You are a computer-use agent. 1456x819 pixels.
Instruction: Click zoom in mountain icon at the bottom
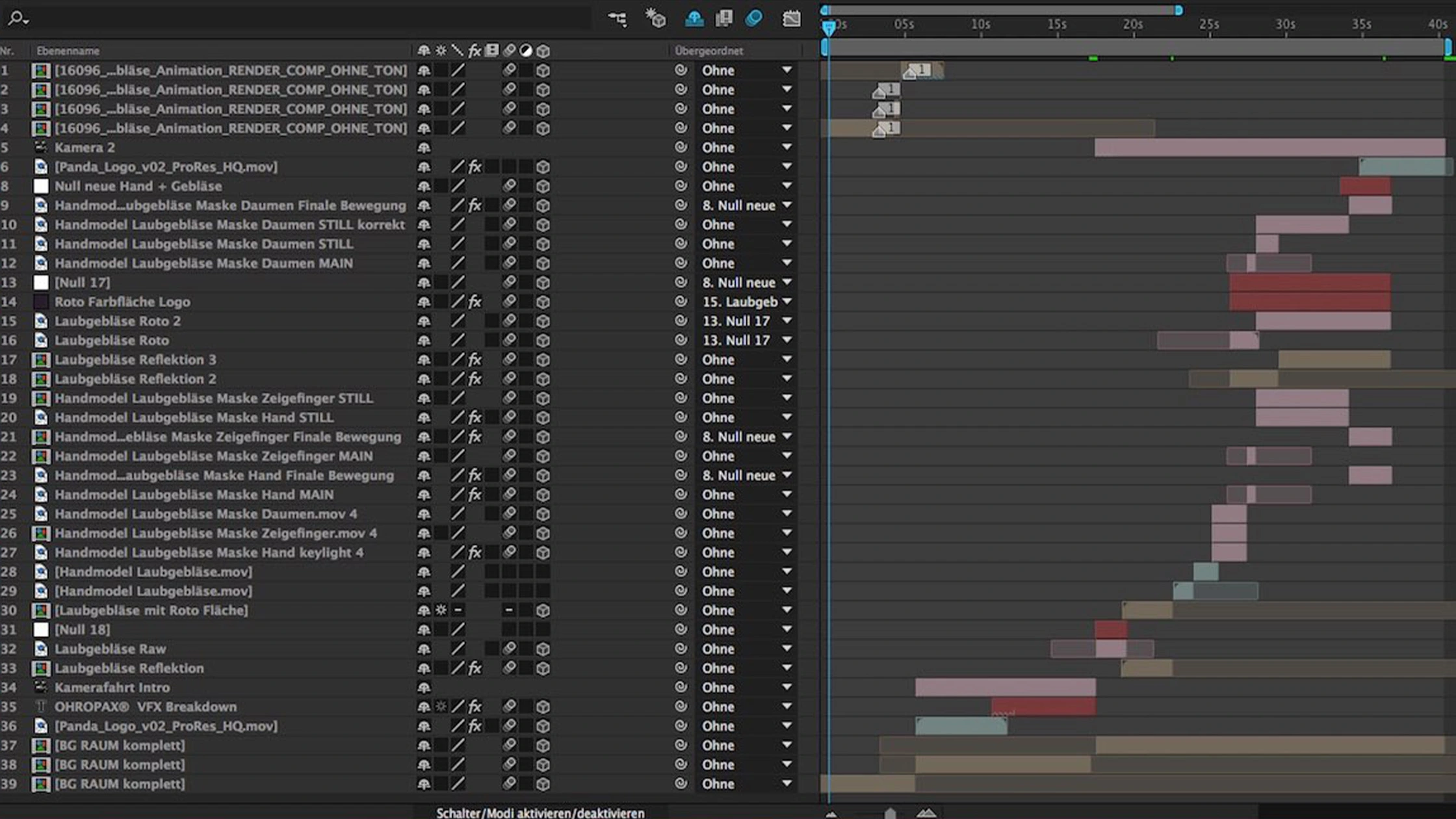click(927, 812)
